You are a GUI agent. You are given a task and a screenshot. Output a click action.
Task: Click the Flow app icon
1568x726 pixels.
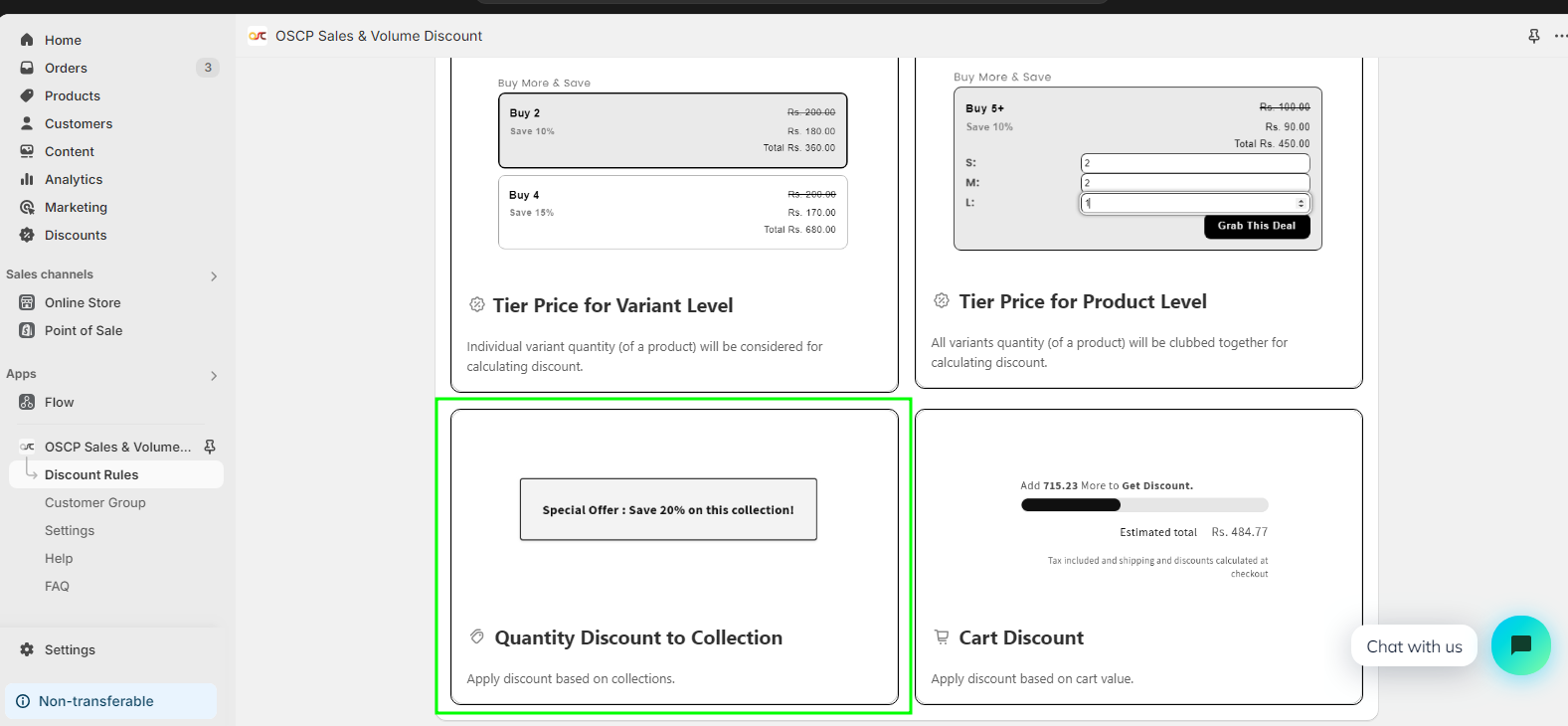pos(27,402)
